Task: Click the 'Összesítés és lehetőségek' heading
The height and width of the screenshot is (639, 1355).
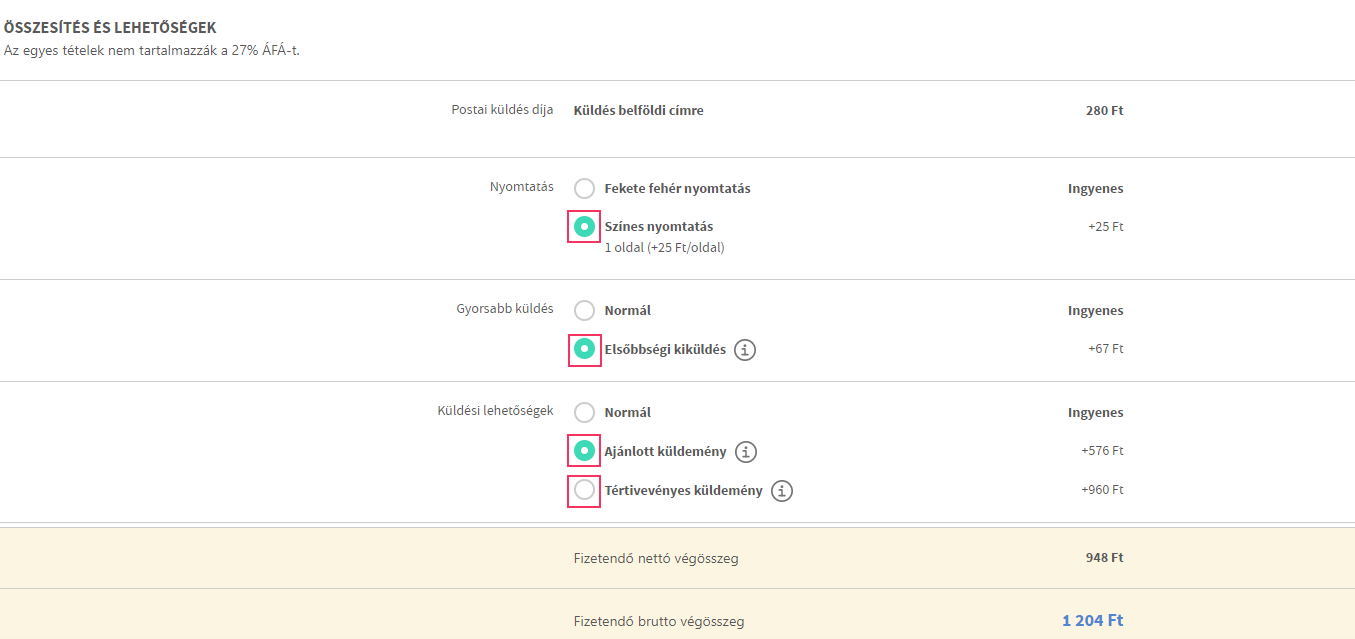Action: click(x=110, y=28)
